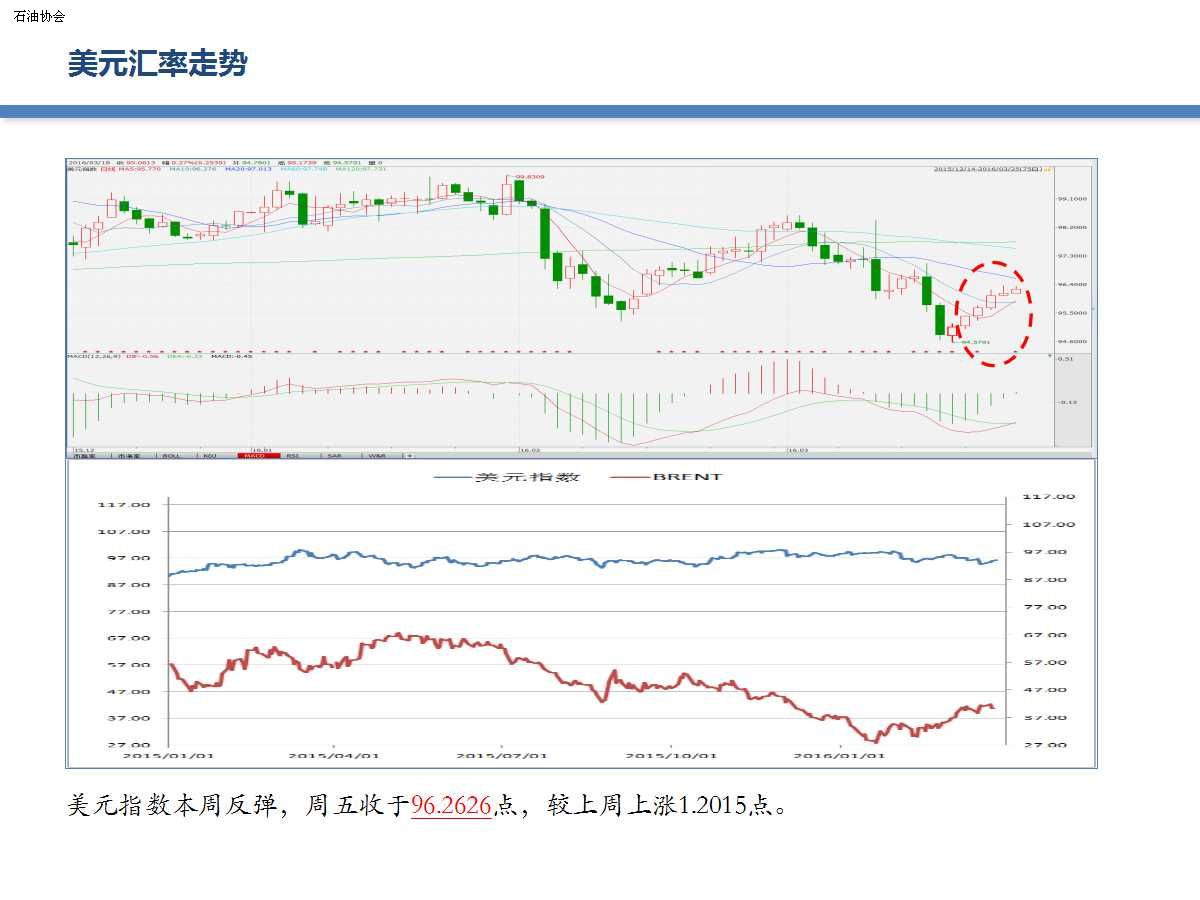Click the 96.4000 price axis label
This screenshot has height=900, width=1200.
[x=1072, y=285]
